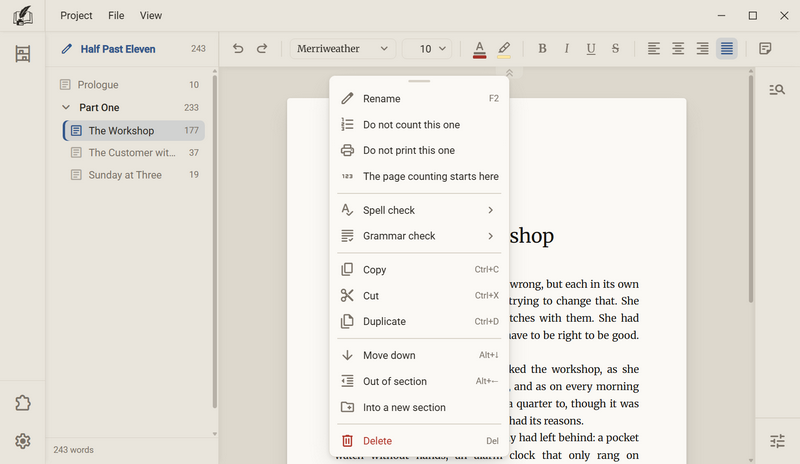Toggle Bold formatting

[542, 48]
